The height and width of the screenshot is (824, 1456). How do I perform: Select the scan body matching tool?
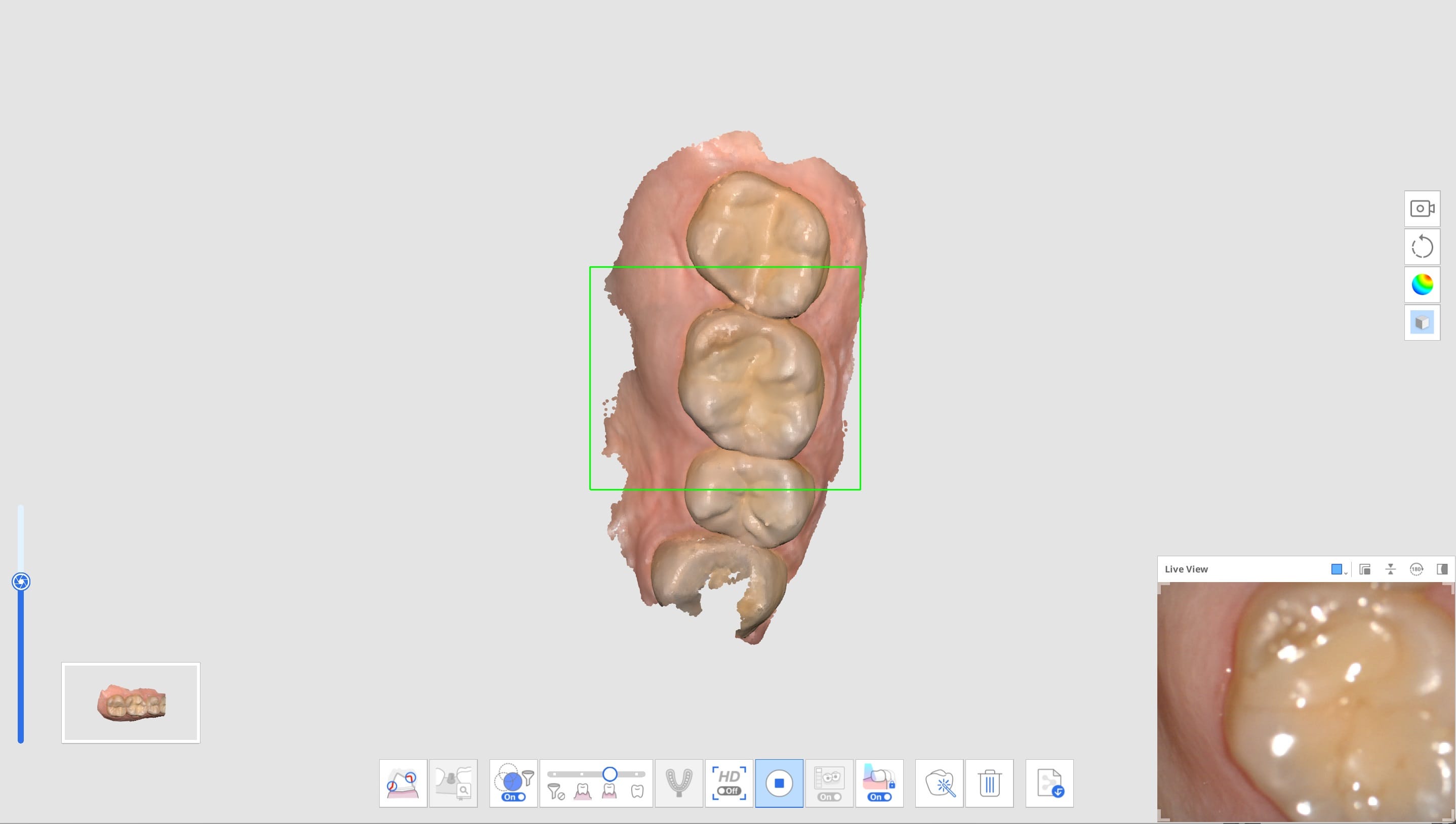(453, 783)
